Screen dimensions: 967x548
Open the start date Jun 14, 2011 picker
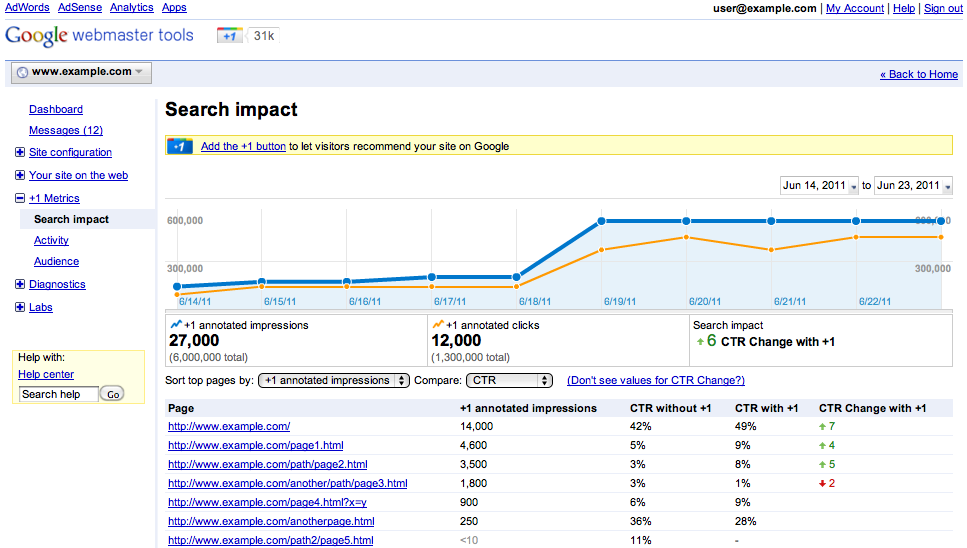pos(818,186)
